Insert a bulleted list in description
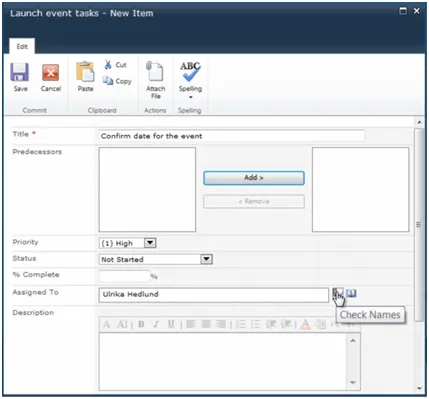 255,324
